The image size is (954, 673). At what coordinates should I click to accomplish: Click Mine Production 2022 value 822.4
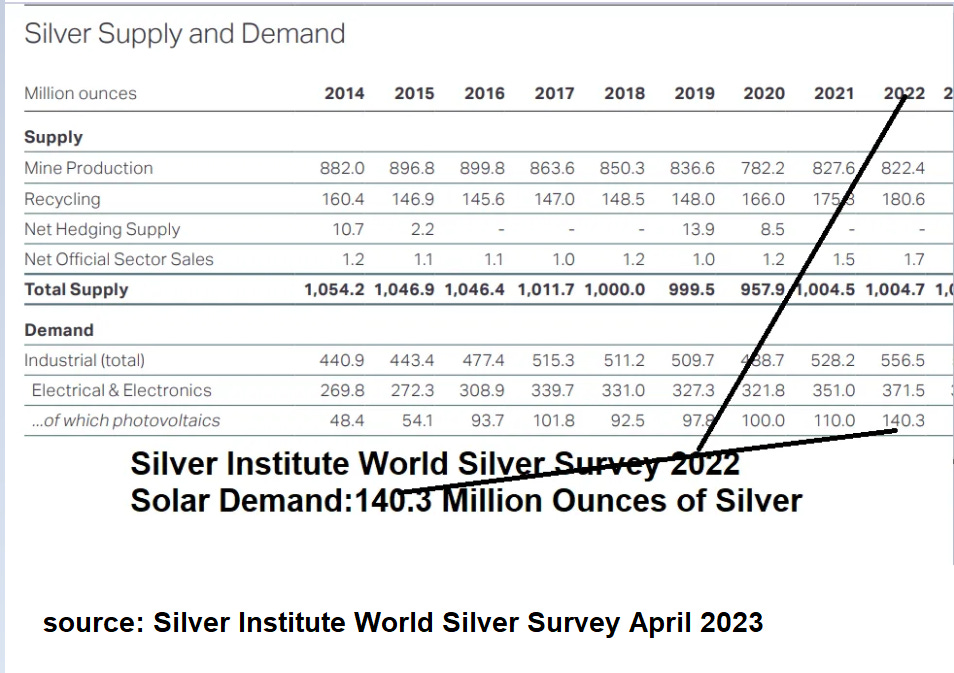903,169
